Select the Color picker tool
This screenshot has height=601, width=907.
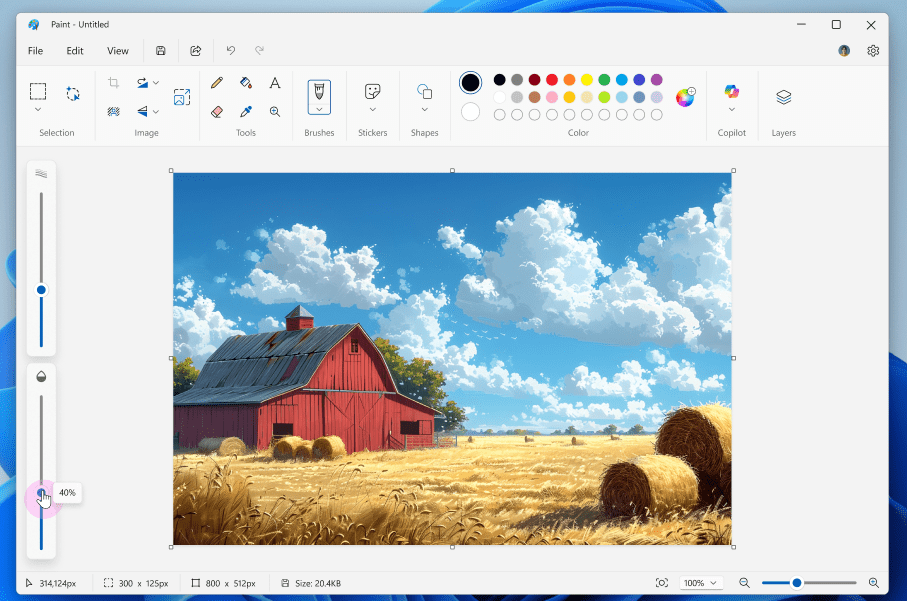tap(245, 112)
